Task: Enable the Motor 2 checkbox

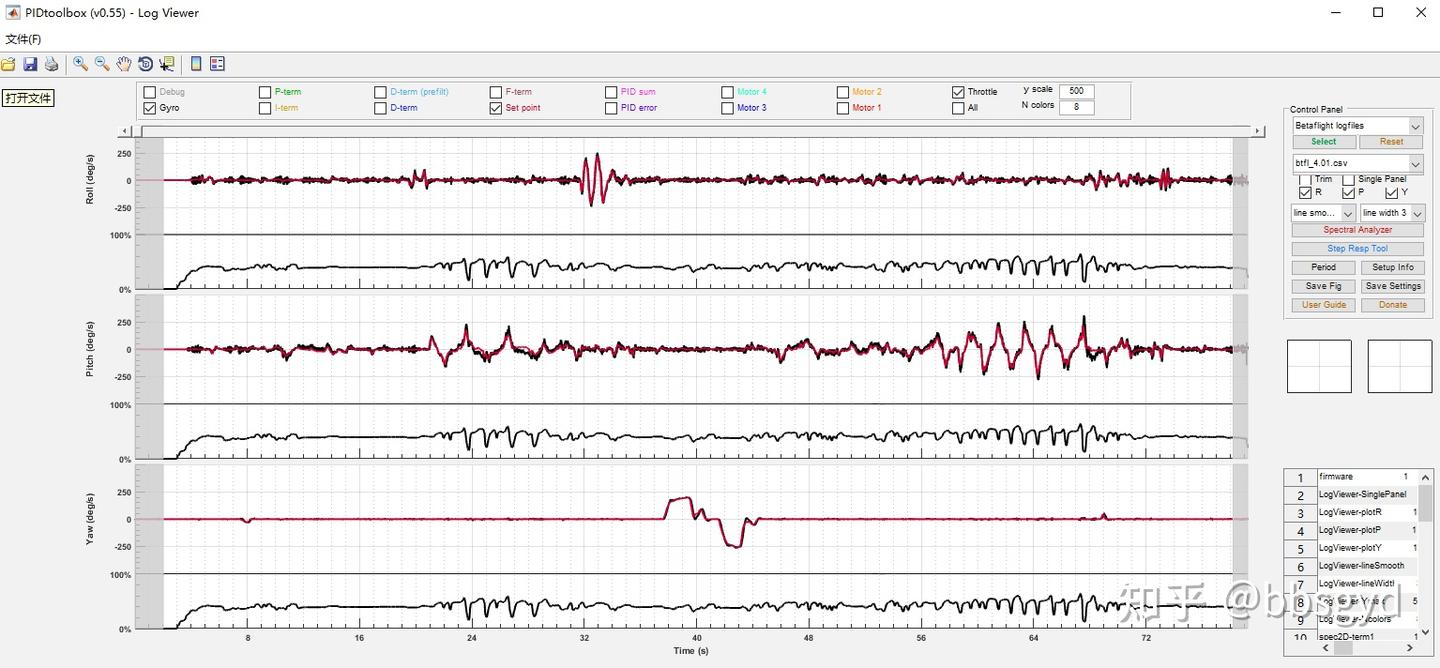Action: [x=843, y=92]
